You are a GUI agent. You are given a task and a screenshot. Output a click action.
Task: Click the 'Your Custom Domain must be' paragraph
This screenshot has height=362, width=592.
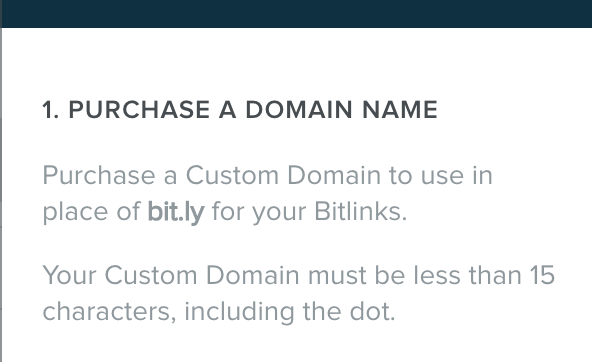point(298,293)
